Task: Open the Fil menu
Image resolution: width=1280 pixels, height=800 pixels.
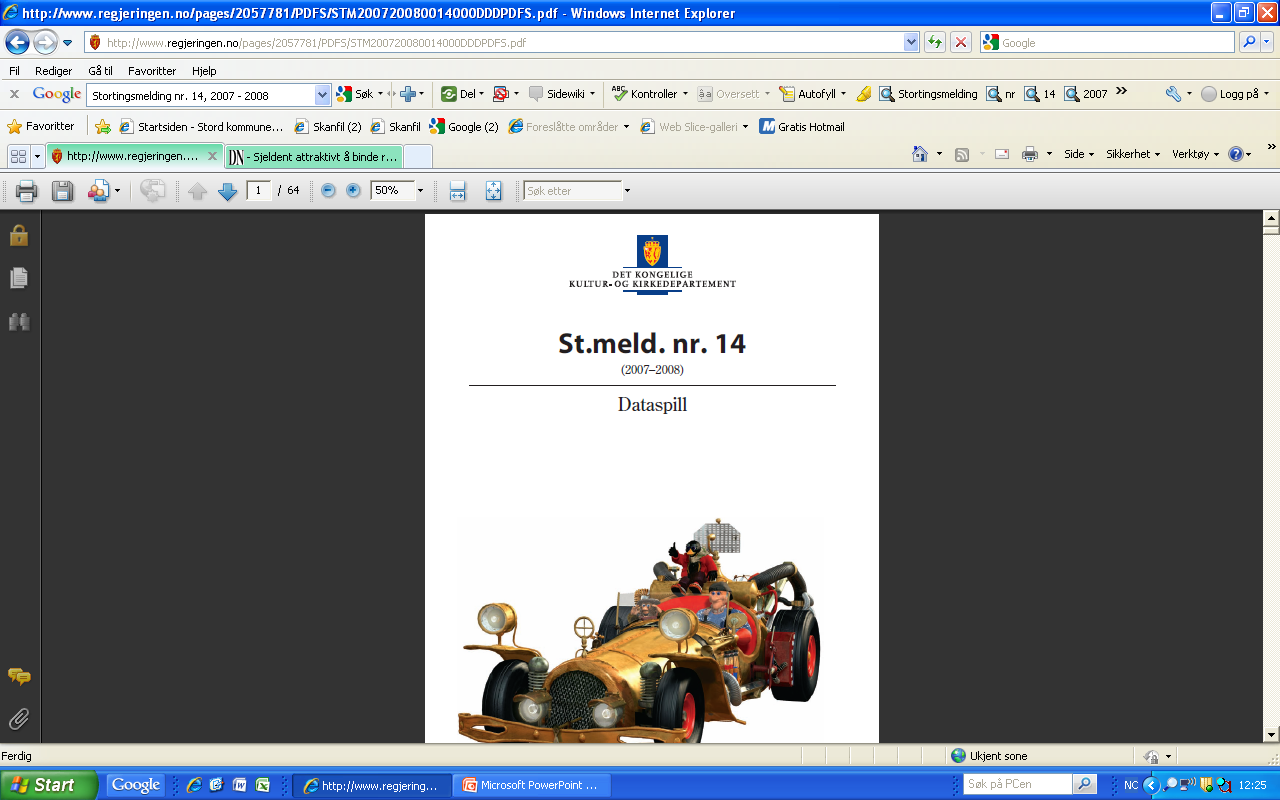Action: 14,71
